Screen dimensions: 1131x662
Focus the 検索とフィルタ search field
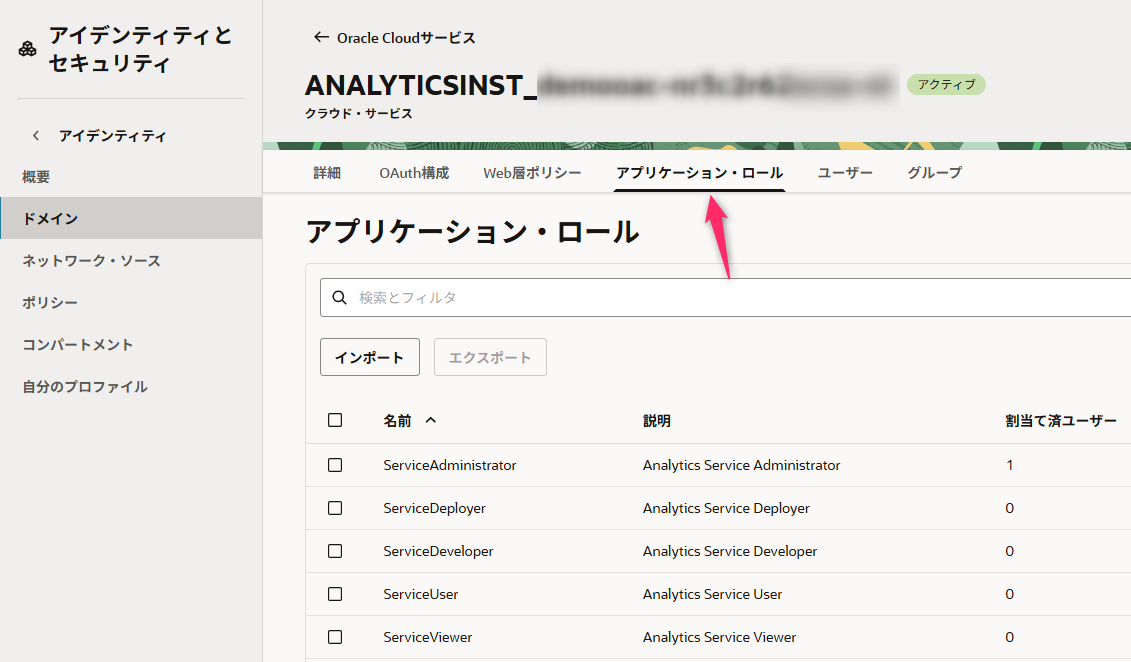click(726, 297)
